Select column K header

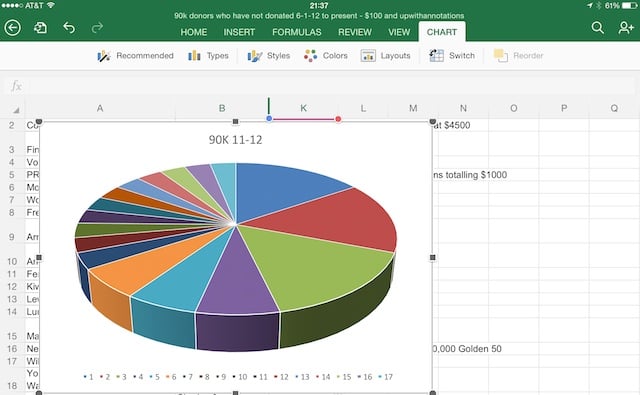point(303,108)
